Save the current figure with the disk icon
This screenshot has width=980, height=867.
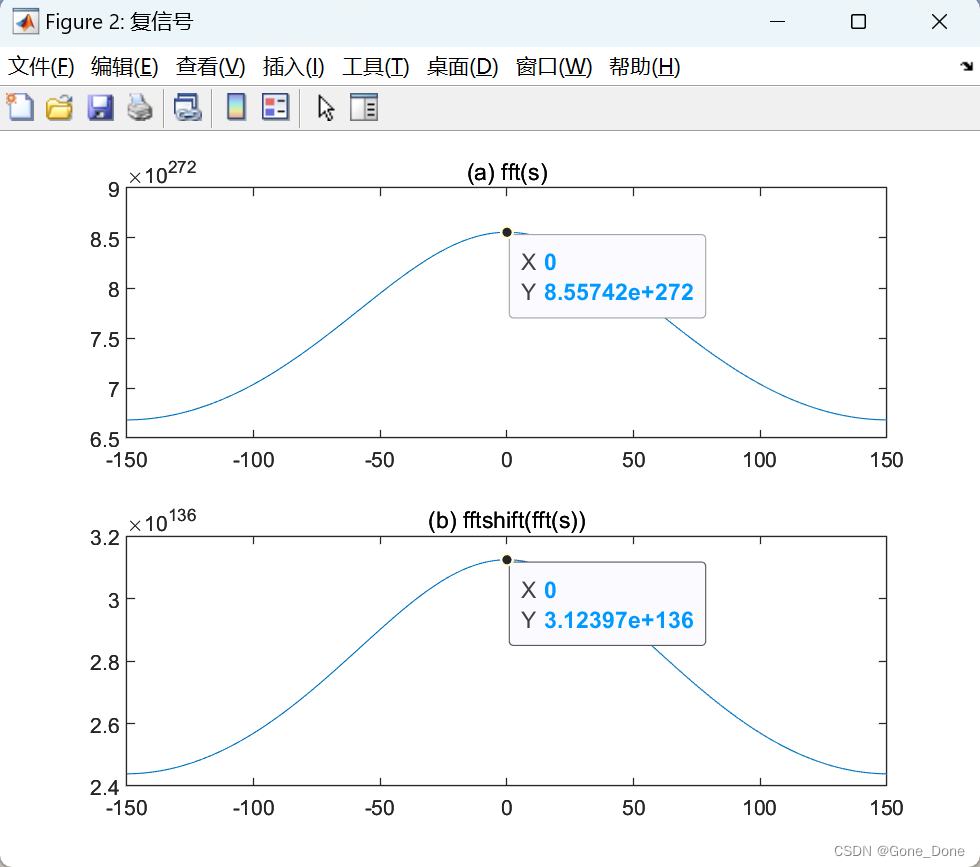[x=100, y=107]
